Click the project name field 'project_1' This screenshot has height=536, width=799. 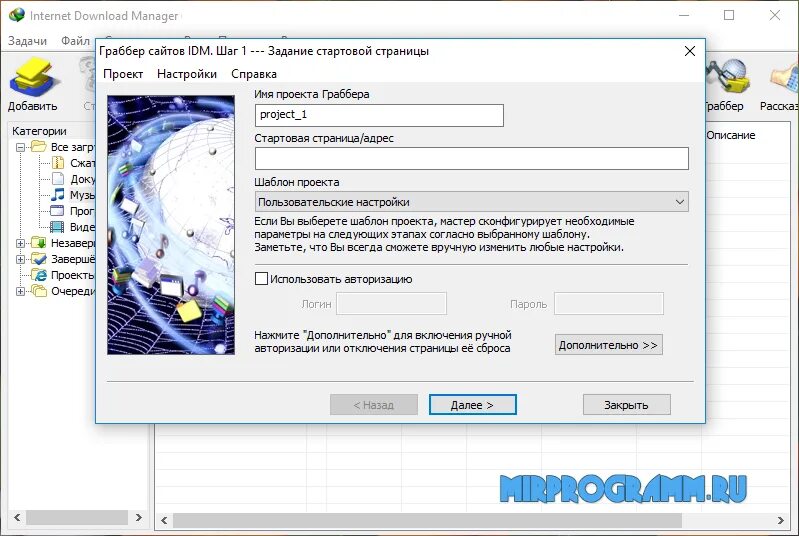(x=379, y=115)
